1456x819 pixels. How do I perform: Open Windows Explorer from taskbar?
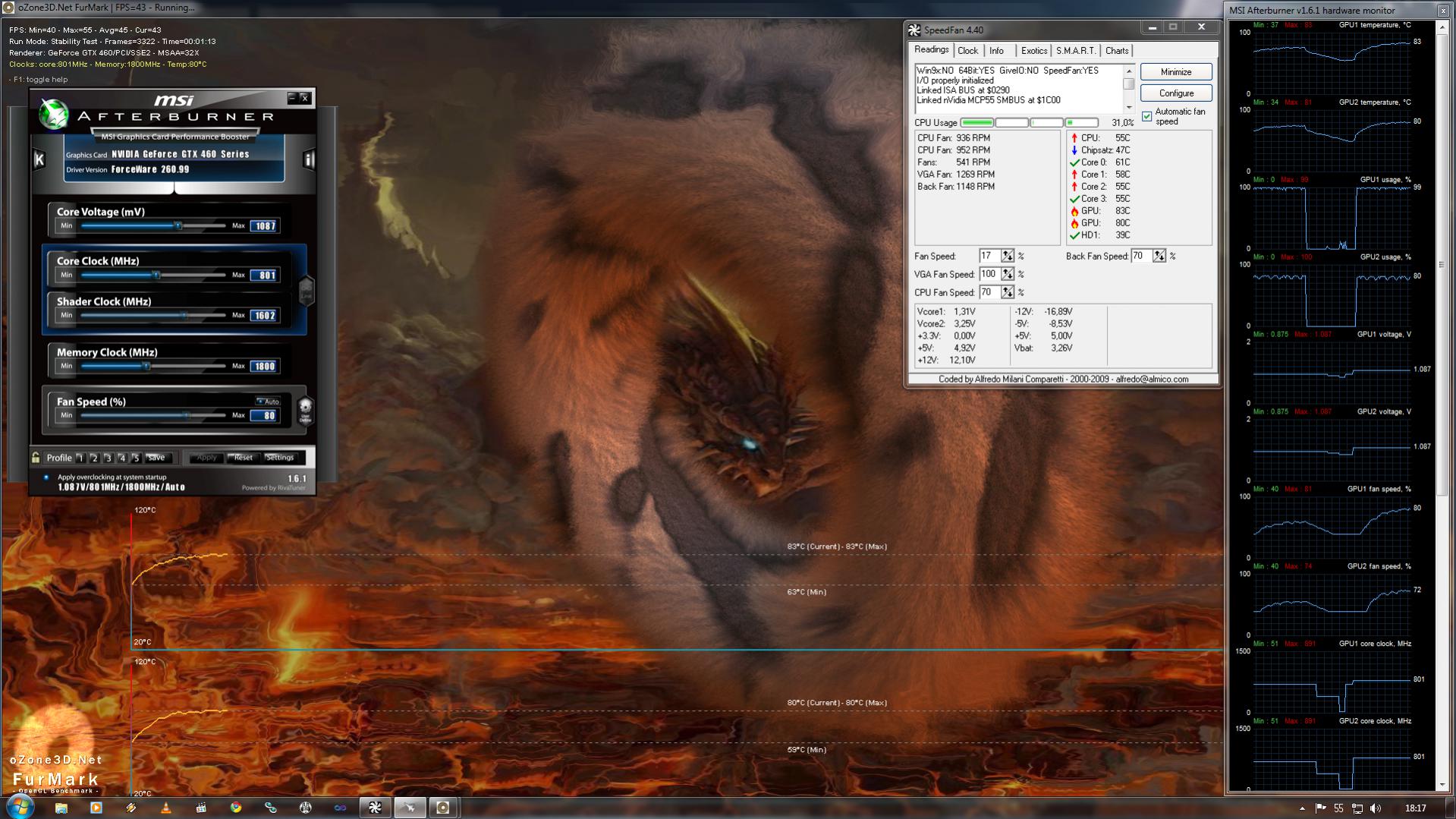click(61, 808)
